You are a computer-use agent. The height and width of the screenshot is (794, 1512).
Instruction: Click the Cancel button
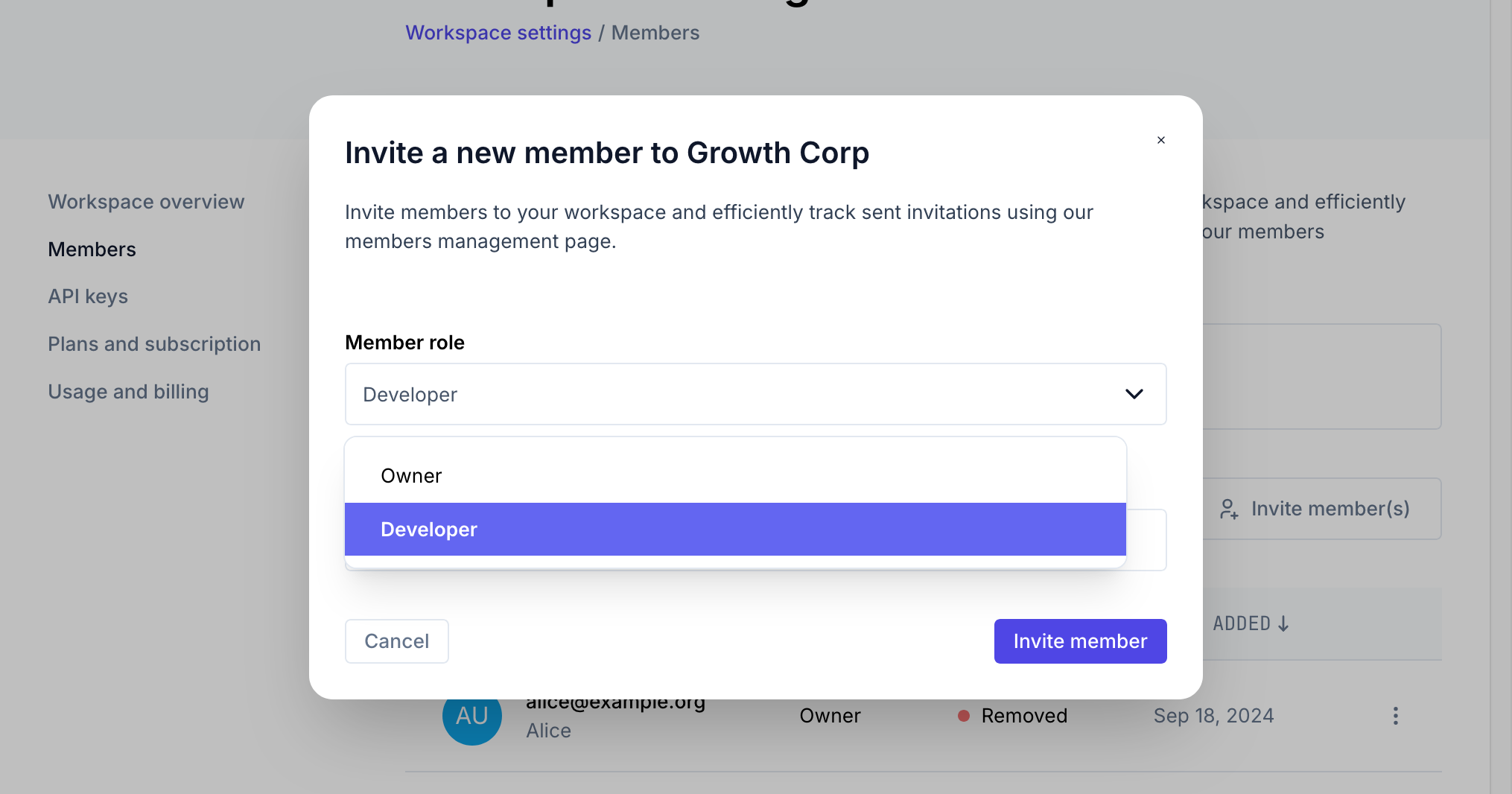396,641
